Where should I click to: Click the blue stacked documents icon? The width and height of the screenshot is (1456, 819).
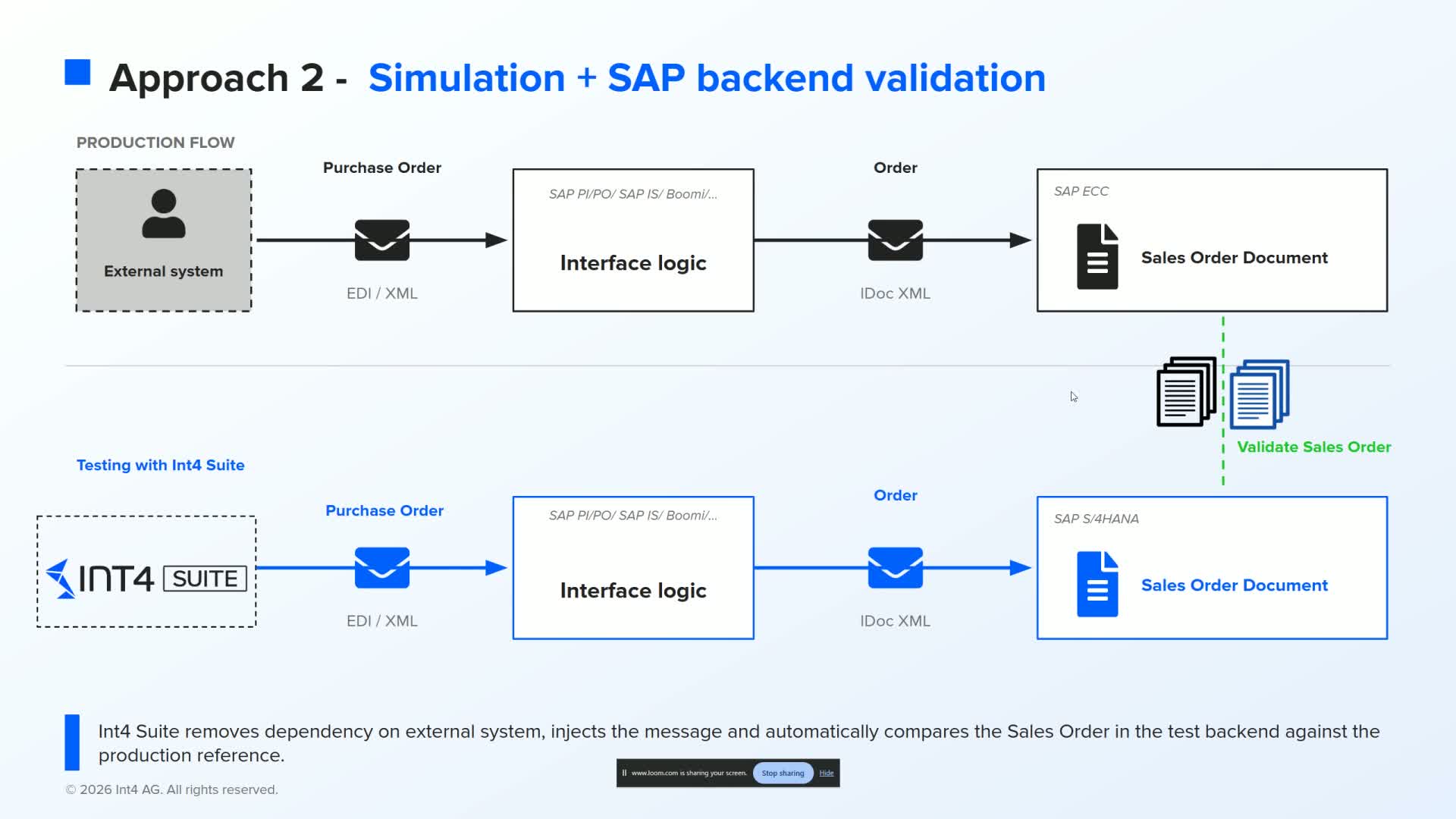pos(1260,394)
